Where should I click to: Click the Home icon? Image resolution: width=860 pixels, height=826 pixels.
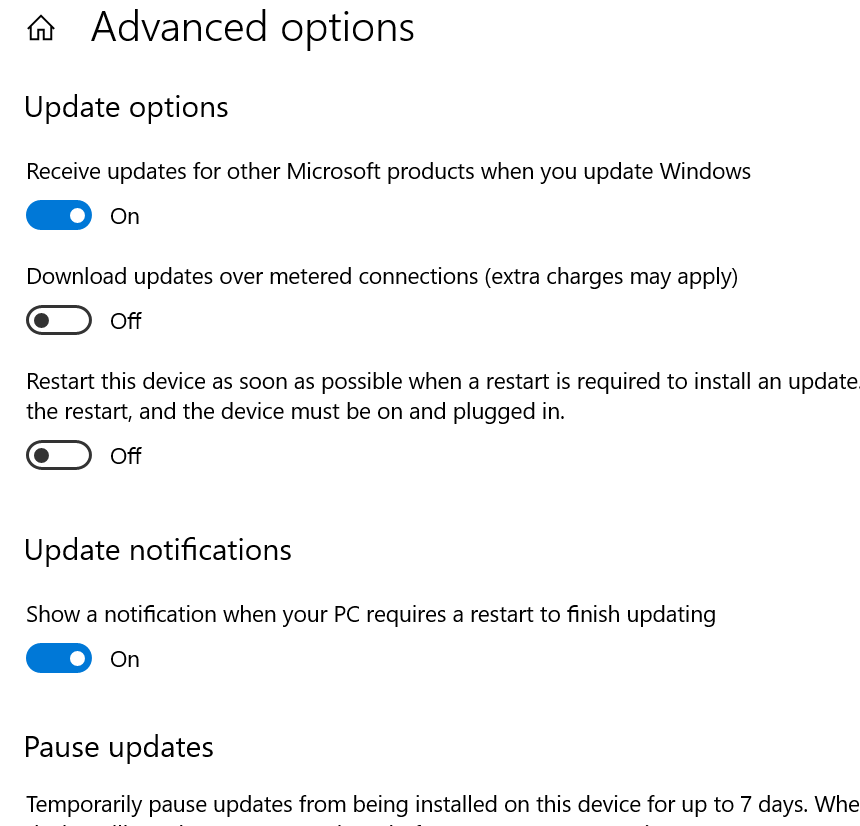click(40, 27)
